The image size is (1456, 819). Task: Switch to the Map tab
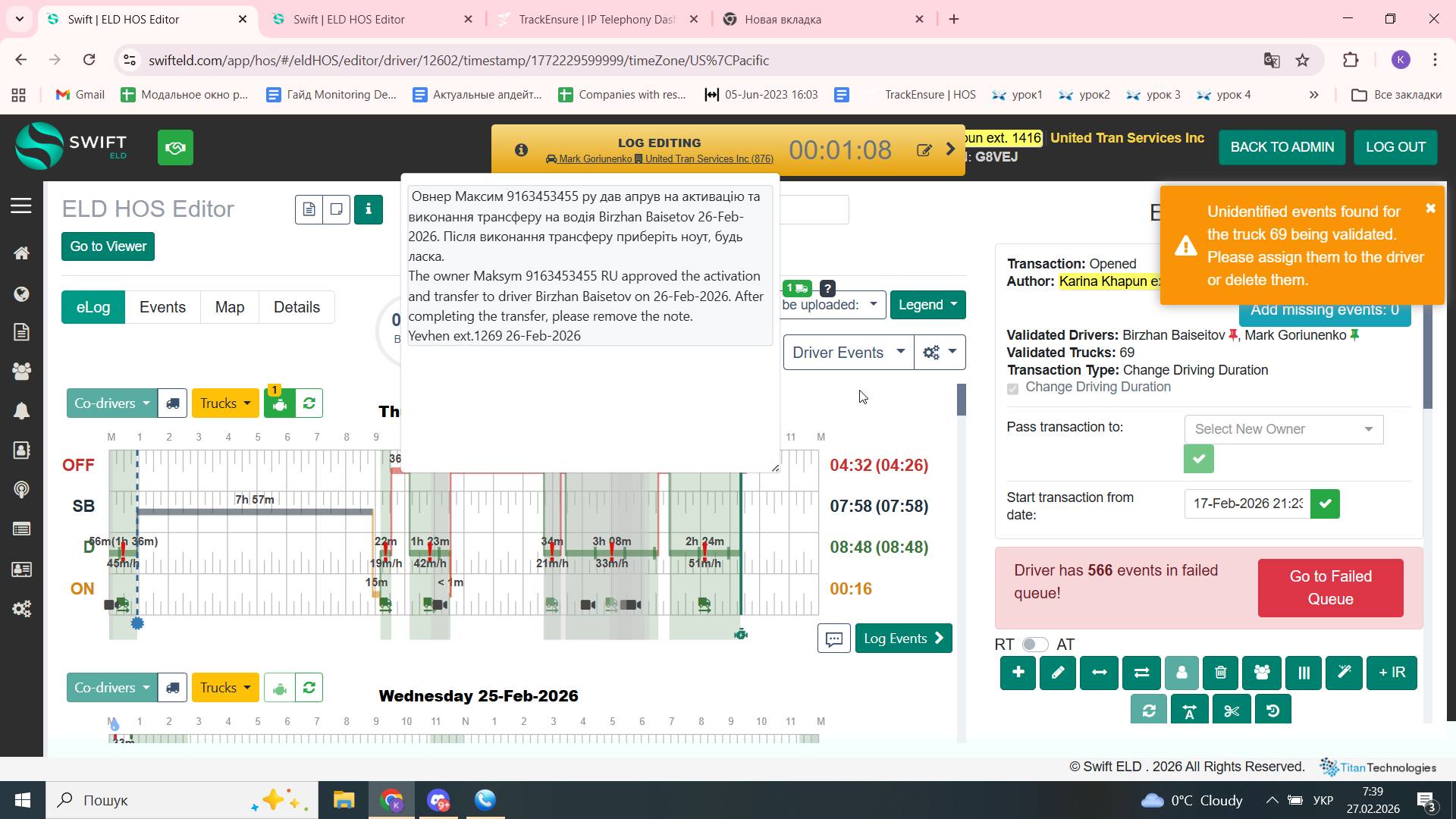(229, 307)
